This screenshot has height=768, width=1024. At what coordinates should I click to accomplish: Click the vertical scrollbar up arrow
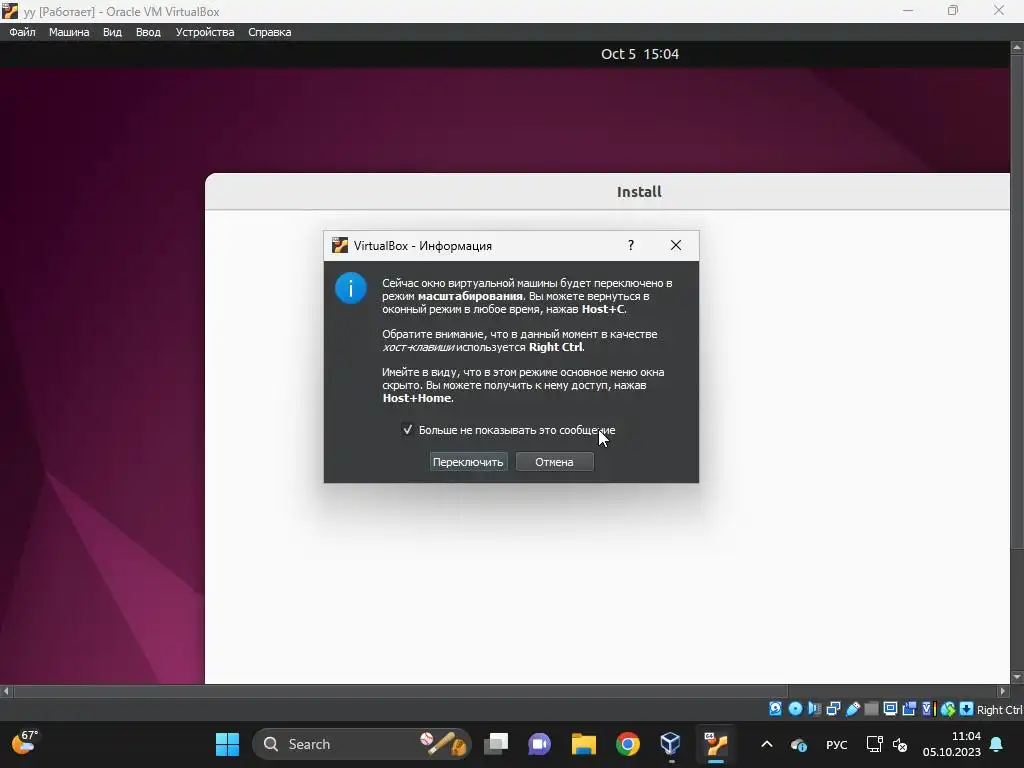point(1017,48)
